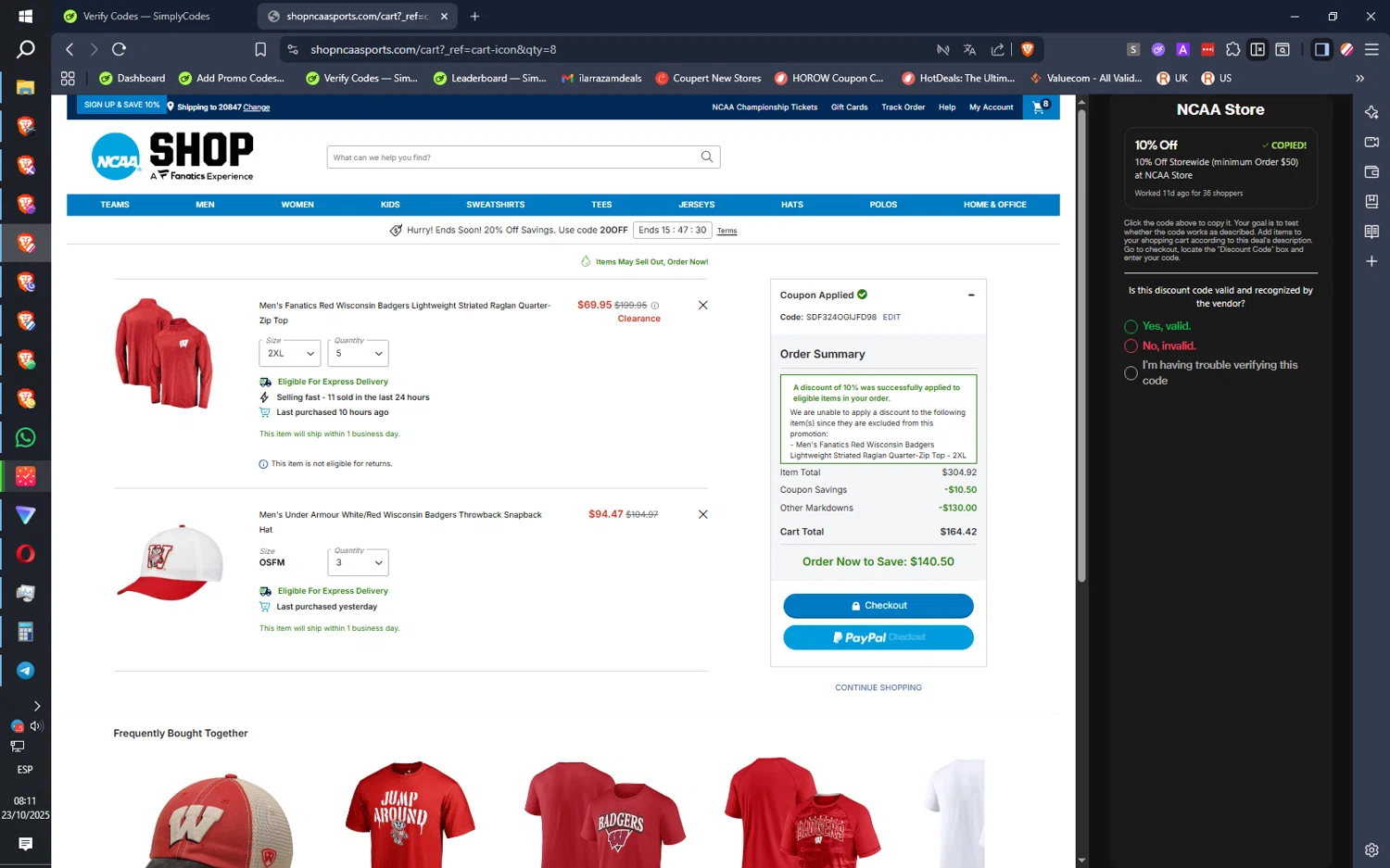This screenshot has width=1390, height=868.
Task: Click the Badgers Snapback Hat thumbnail
Action: (x=170, y=562)
